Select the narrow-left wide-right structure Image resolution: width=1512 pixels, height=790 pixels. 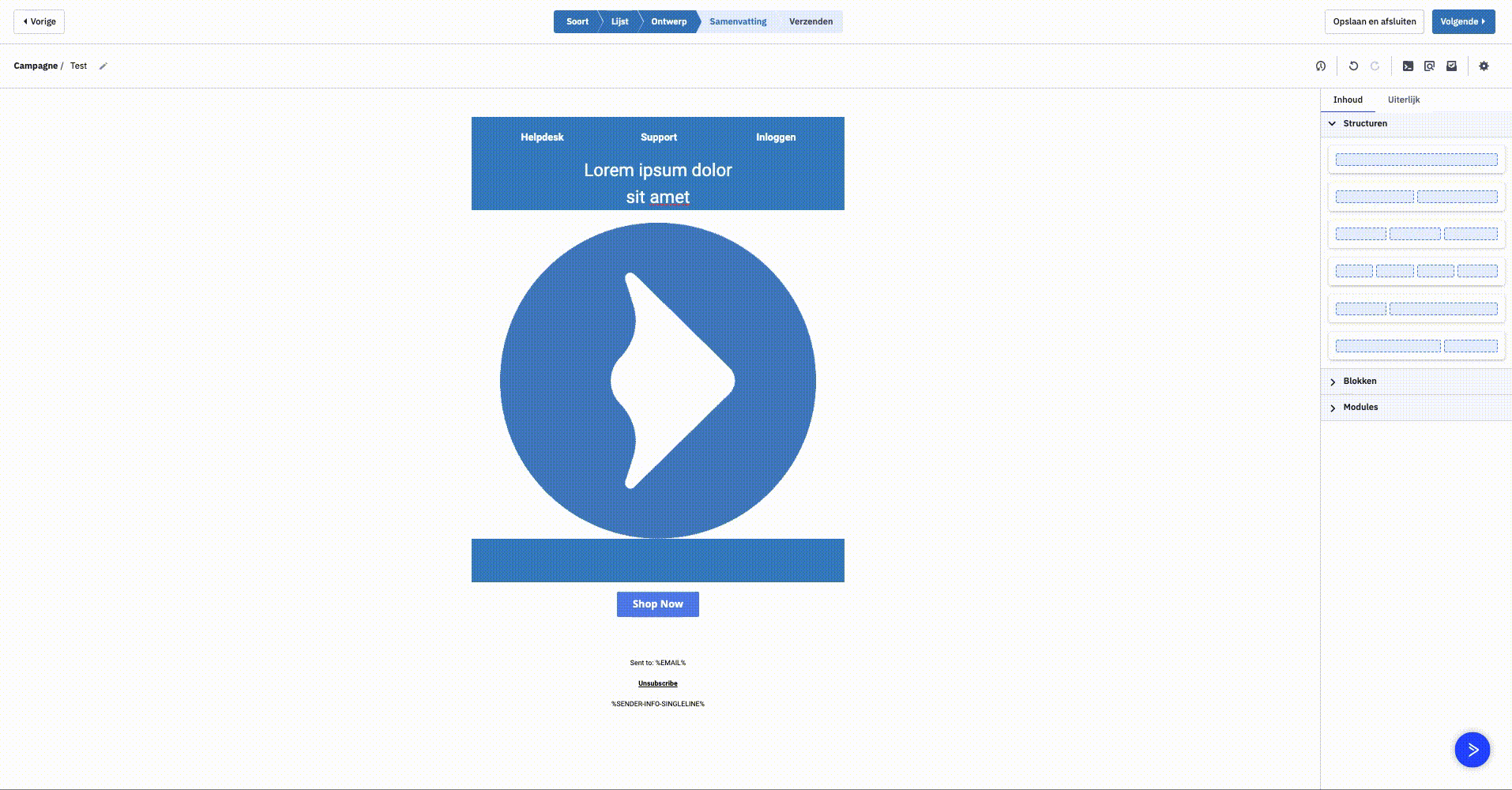(1416, 309)
